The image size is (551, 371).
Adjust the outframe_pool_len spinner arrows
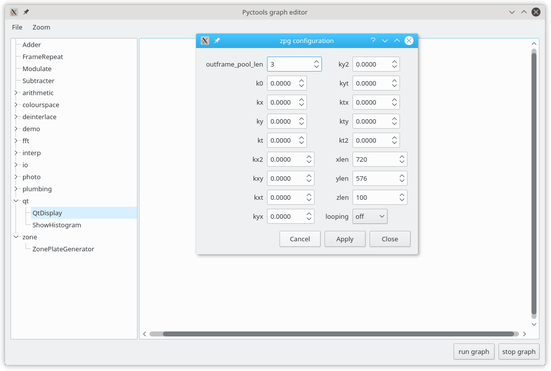tap(316, 64)
